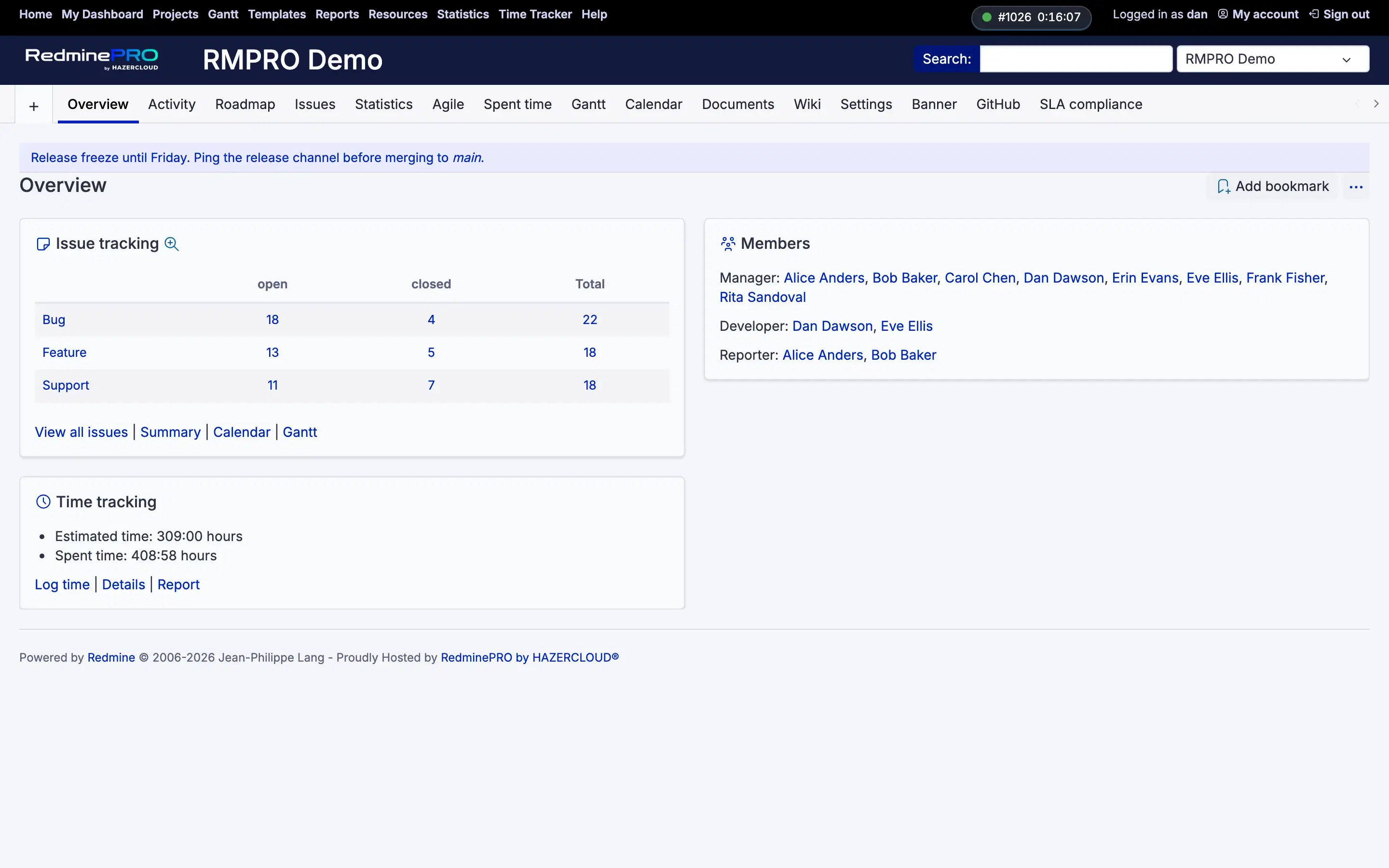The width and height of the screenshot is (1389, 868).
Task: Open the Support total count 18
Action: coord(589,385)
